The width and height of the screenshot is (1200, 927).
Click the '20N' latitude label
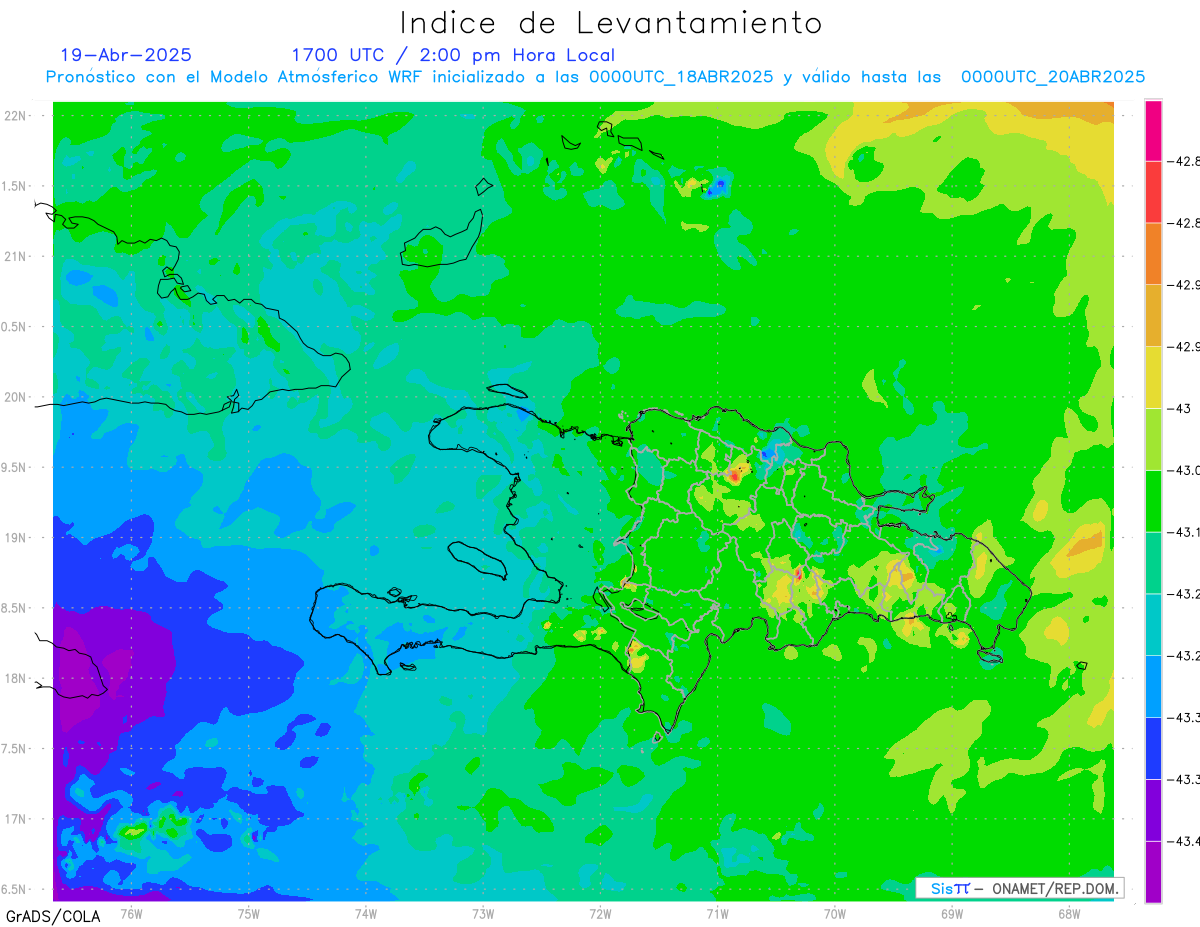point(17,397)
